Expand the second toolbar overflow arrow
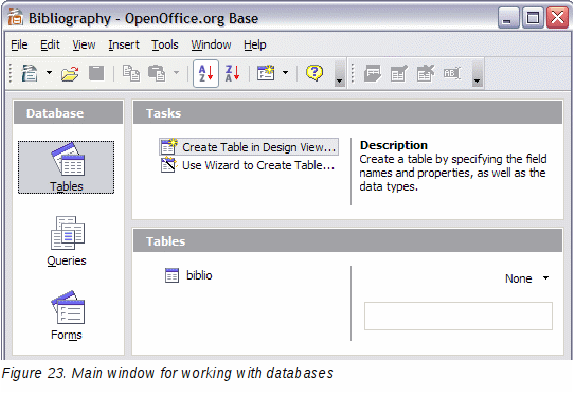 pos(477,73)
